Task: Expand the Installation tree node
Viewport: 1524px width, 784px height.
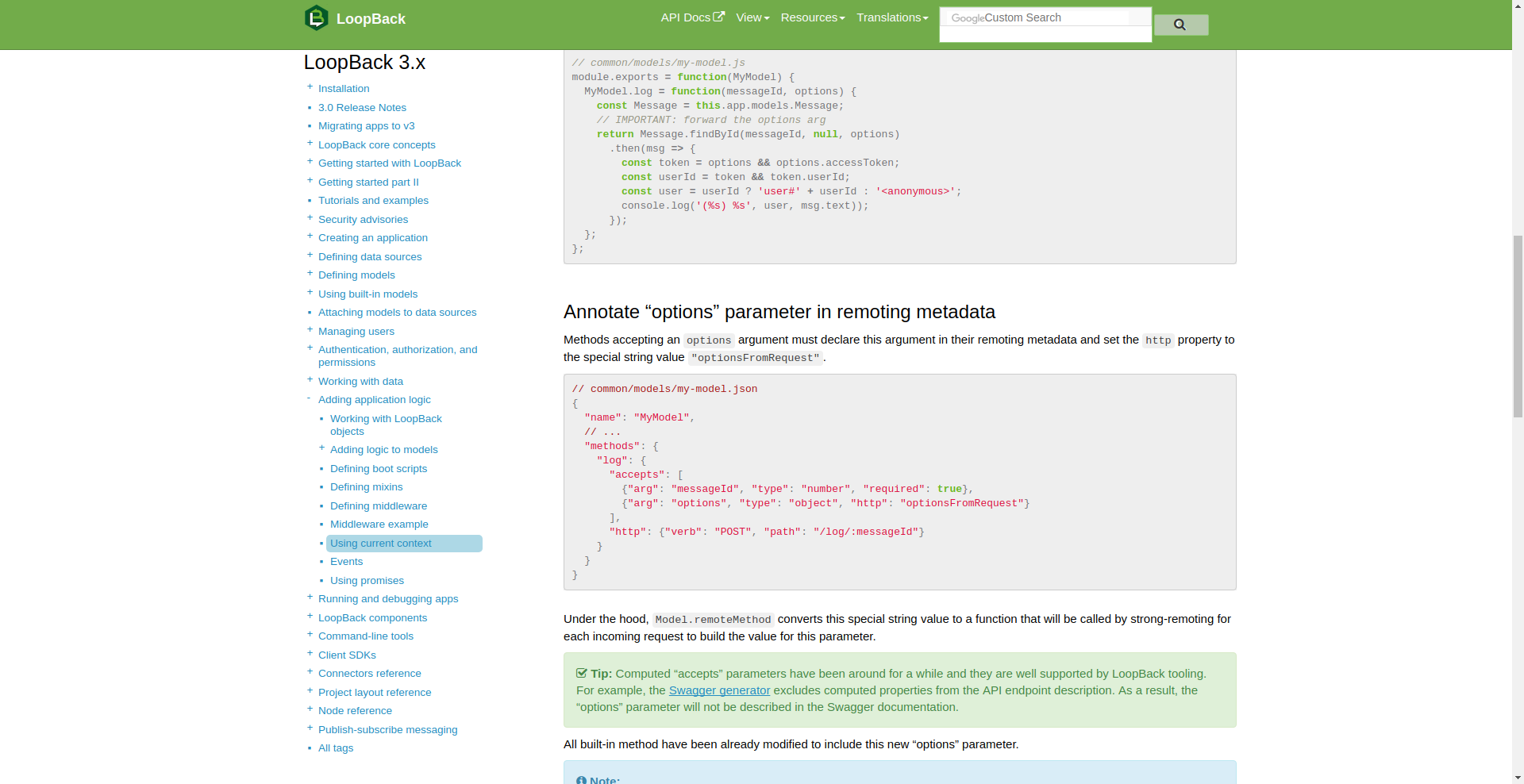Action: (x=310, y=87)
